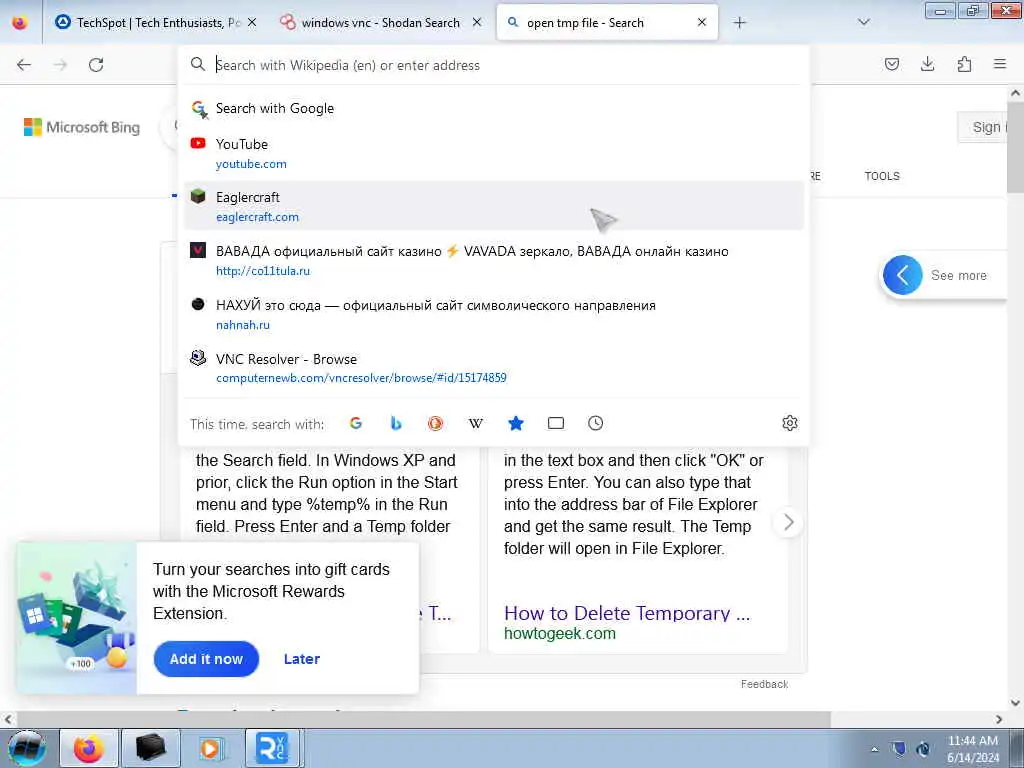Open YouTube suggestion in dropdown
The image size is (1024, 768).
(x=493, y=153)
